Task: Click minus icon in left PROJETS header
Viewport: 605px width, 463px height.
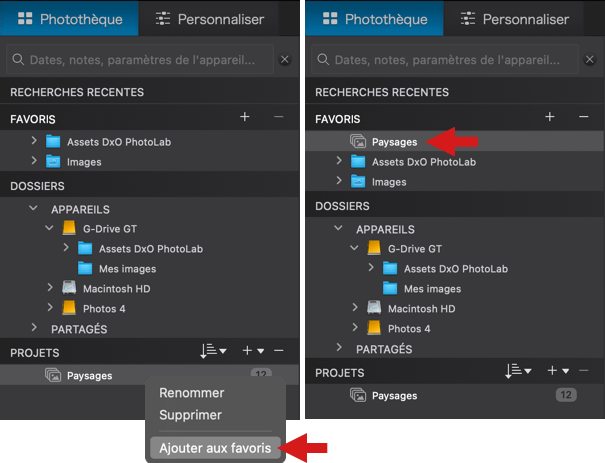Action: pos(279,351)
